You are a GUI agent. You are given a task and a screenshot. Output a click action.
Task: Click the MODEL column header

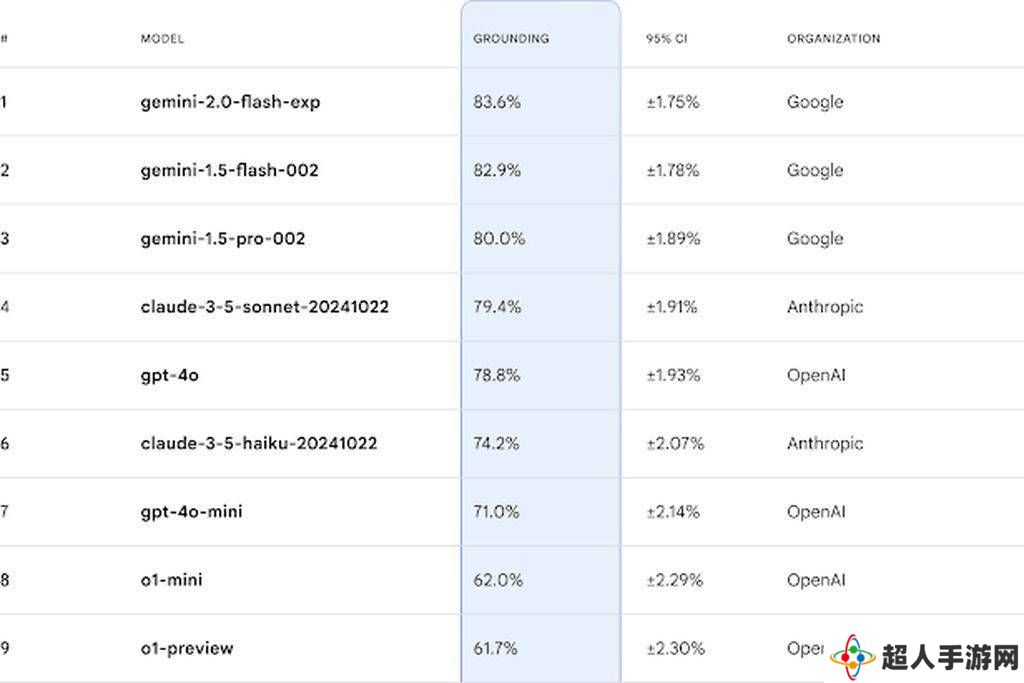point(162,39)
